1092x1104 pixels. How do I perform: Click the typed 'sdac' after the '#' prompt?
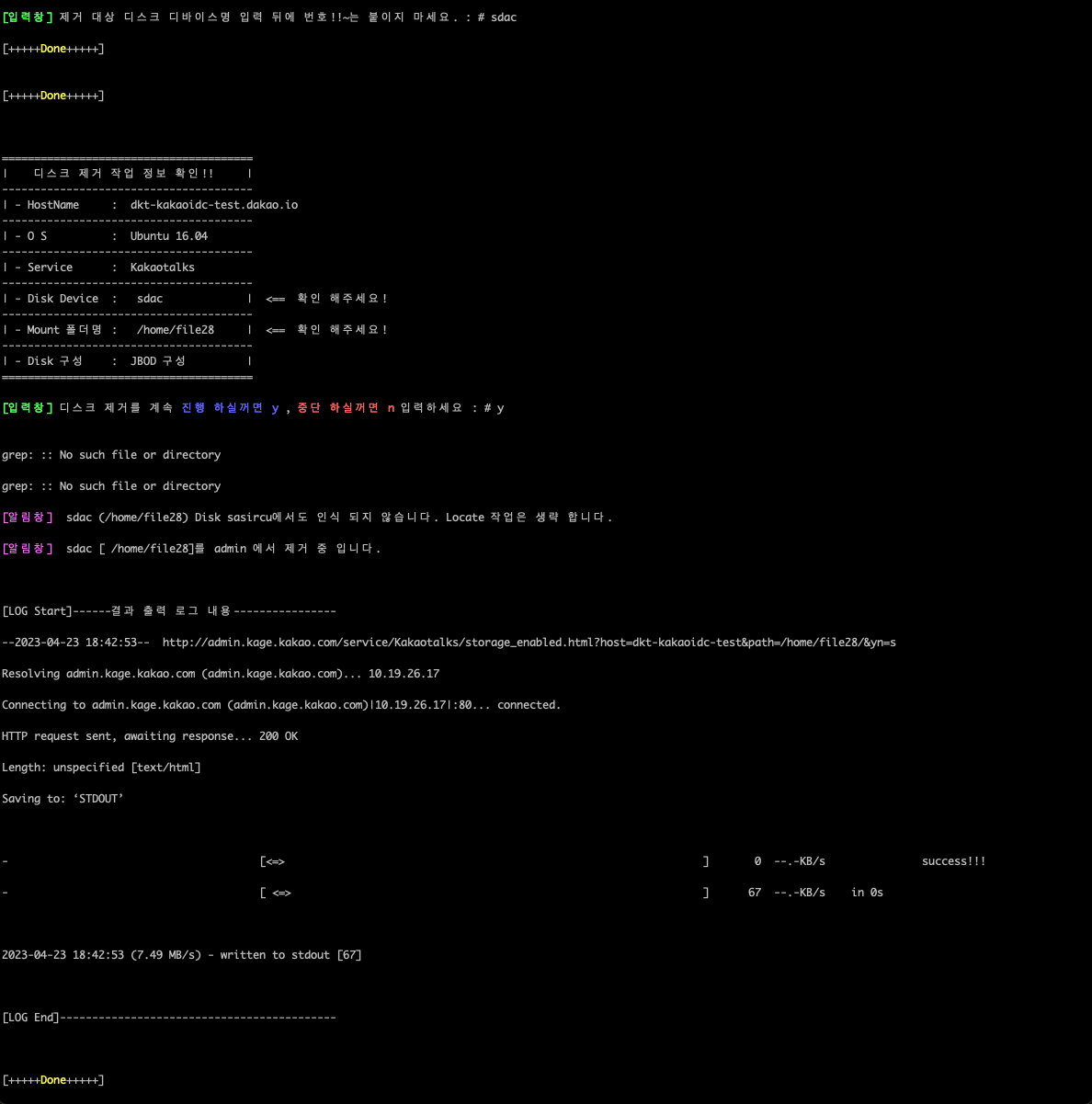(504, 17)
